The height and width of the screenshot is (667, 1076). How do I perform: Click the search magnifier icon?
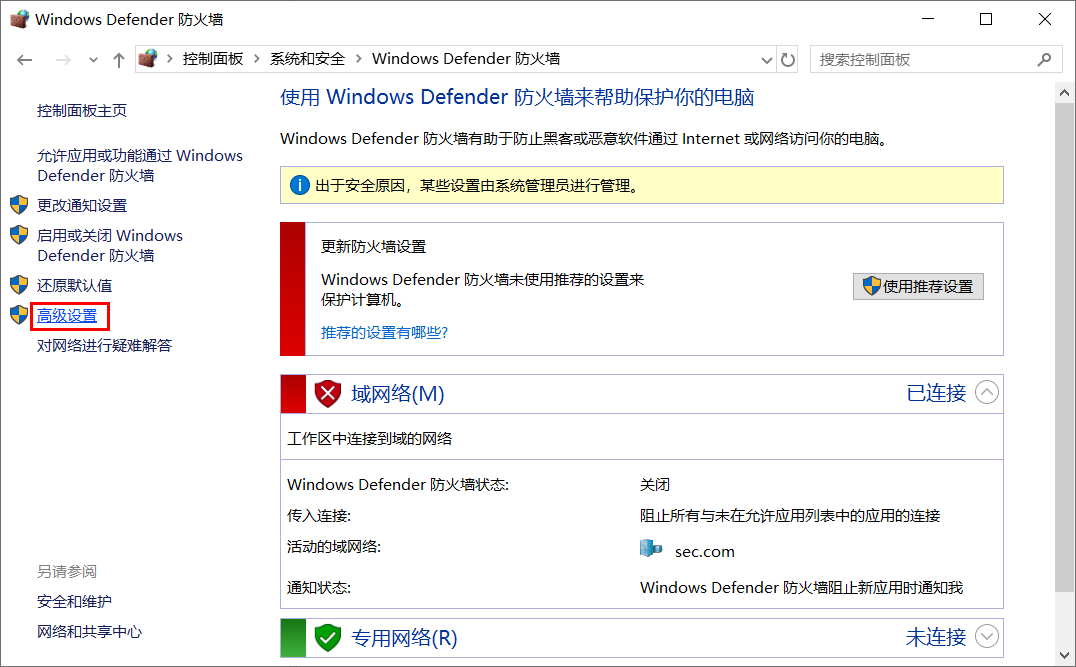click(1044, 60)
